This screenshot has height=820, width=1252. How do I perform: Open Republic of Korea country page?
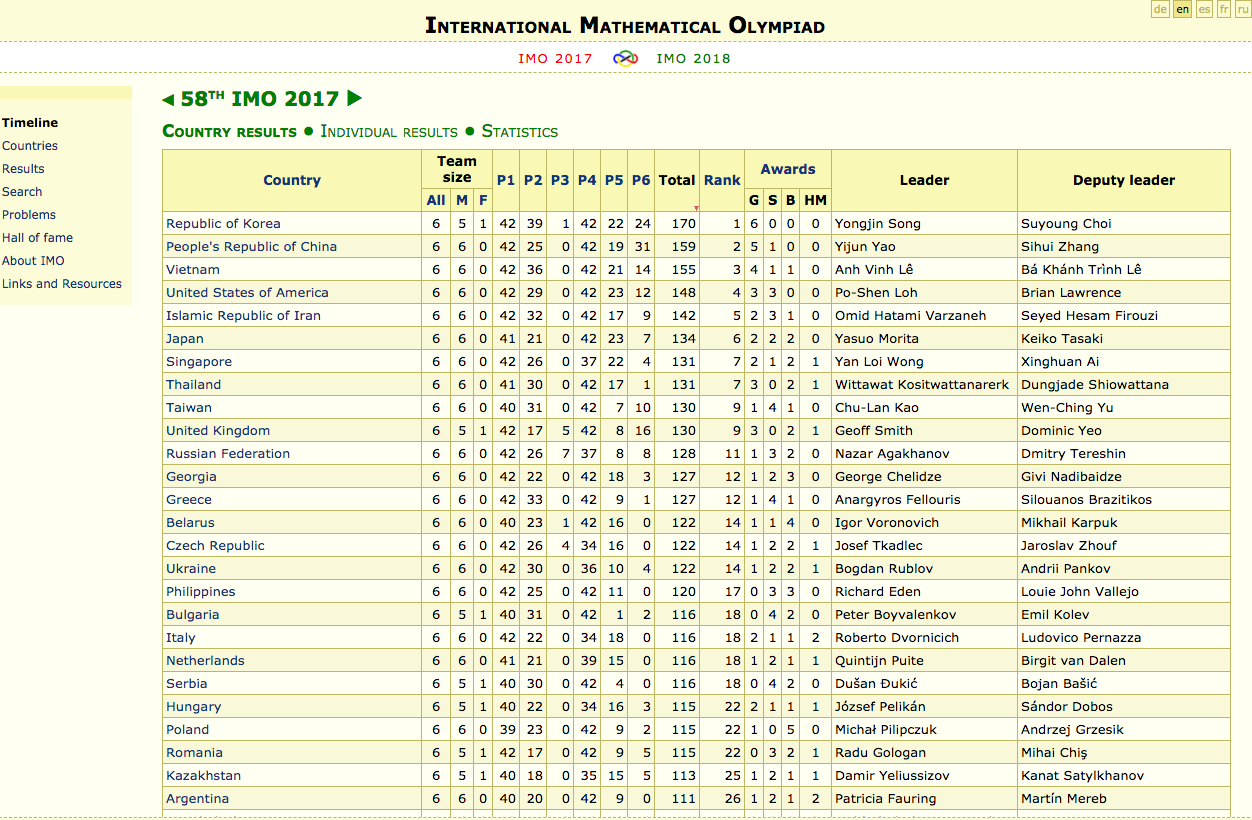(x=223, y=224)
